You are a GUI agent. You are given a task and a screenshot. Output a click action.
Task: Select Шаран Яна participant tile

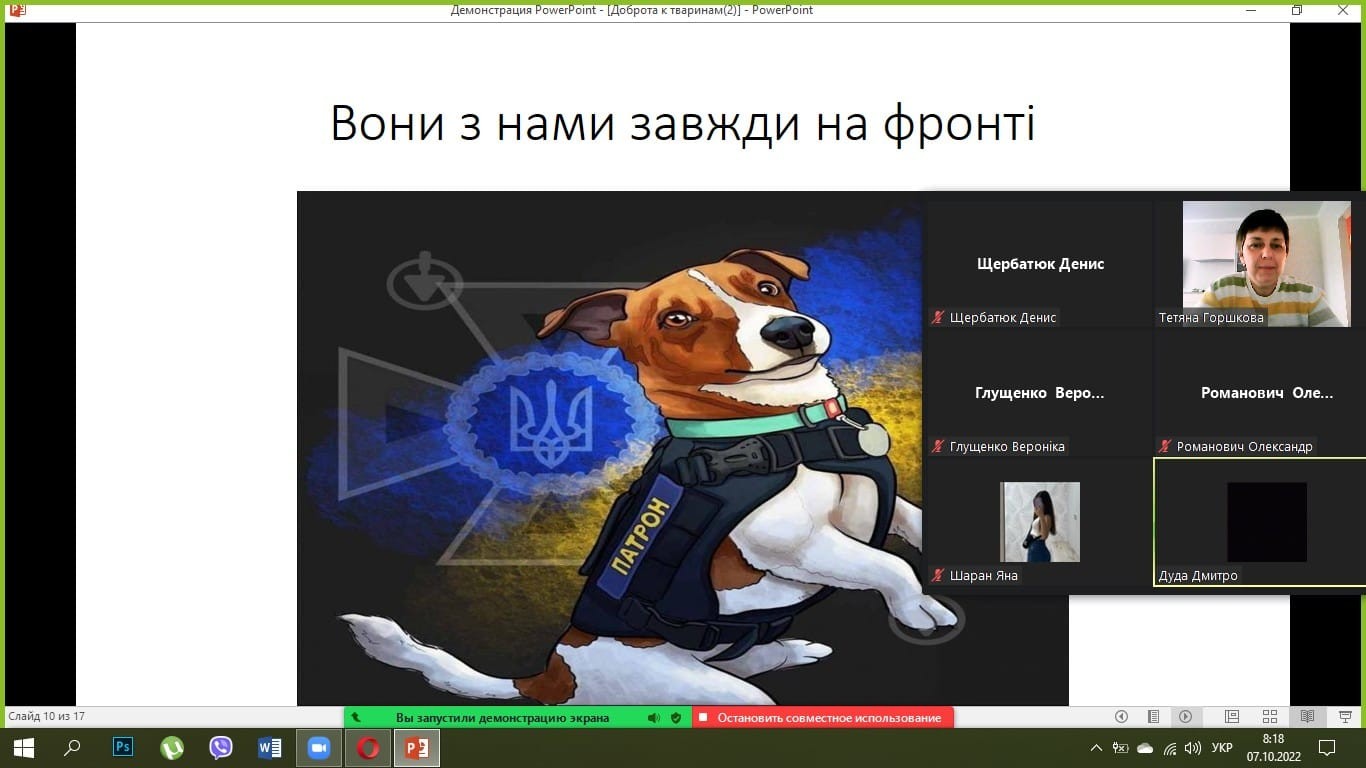click(x=1040, y=522)
